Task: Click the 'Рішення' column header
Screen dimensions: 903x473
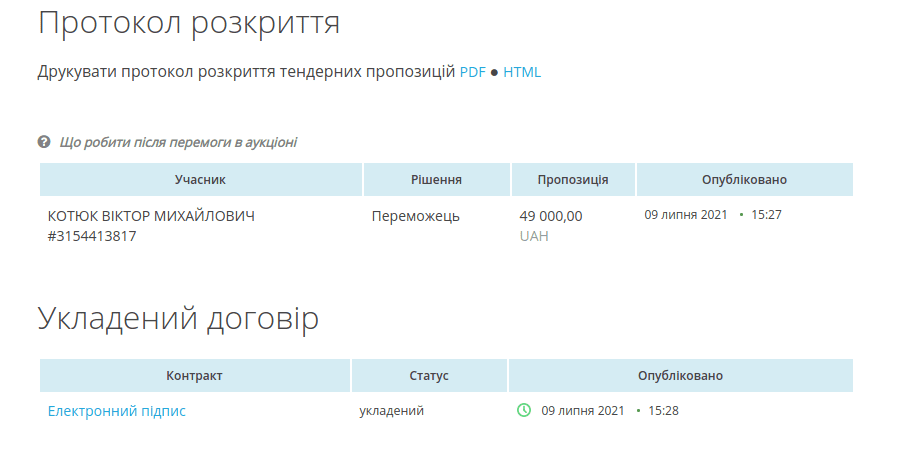Action: pyautogui.click(x=436, y=180)
